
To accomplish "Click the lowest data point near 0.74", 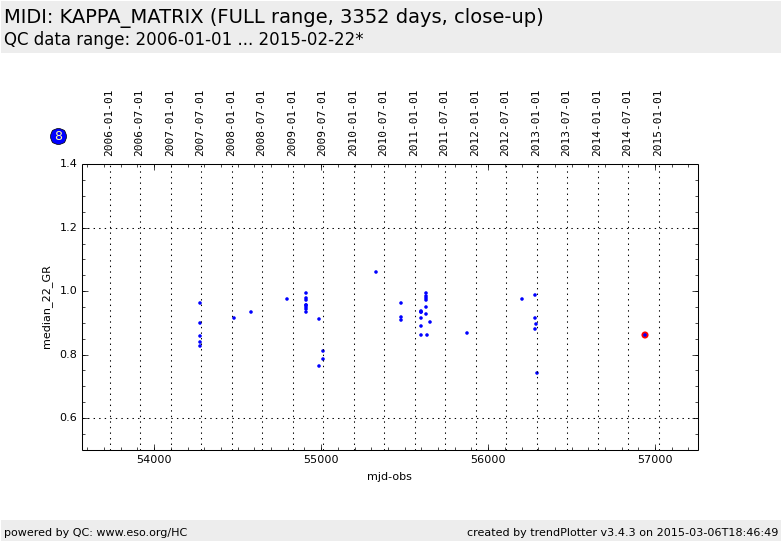I will [x=537, y=373].
